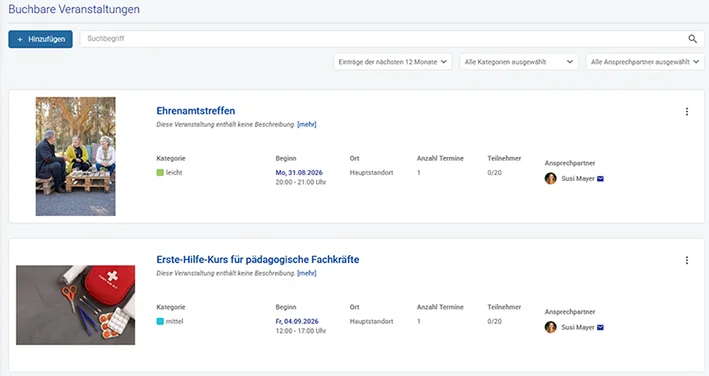709x376 pixels.
Task: Click the Ehrenamtstreffen event photo
Action: click(x=76, y=156)
